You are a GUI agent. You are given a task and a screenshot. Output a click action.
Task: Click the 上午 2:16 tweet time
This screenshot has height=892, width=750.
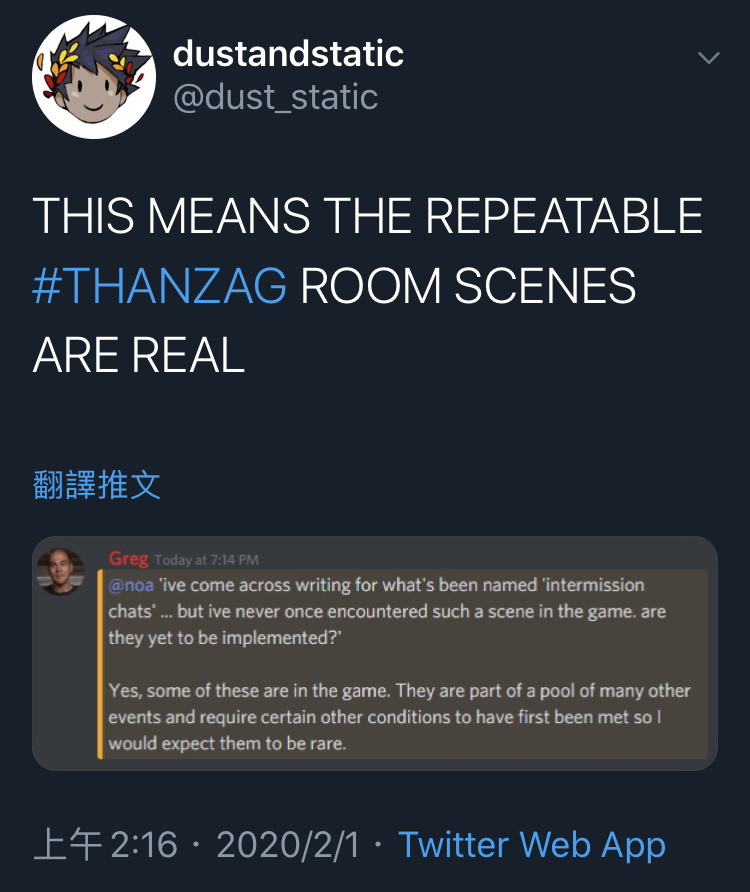pos(105,844)
